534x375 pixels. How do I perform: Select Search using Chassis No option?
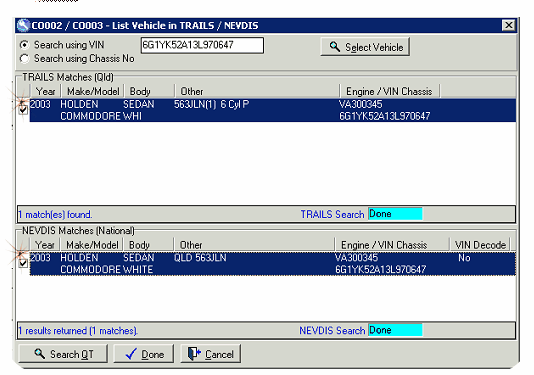(24, 59)
